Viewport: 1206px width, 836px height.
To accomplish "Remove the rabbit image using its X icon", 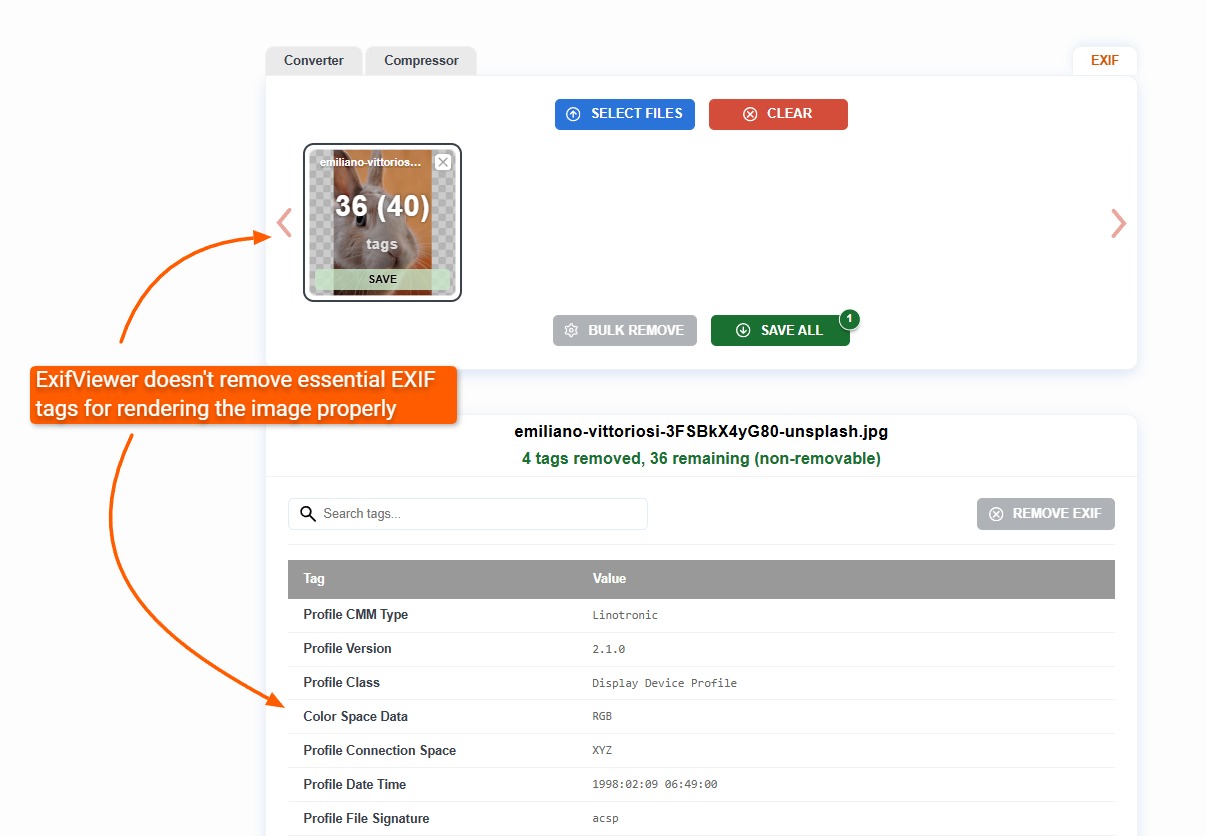I will click(x=443, y=161).
